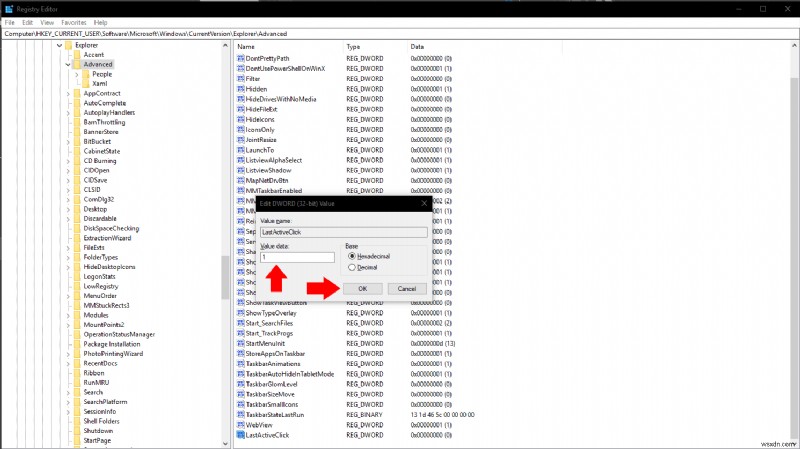Expand the RecentDocs key
Screen dimensions: 800x449
pyautogui.click(x=68, y=364)
